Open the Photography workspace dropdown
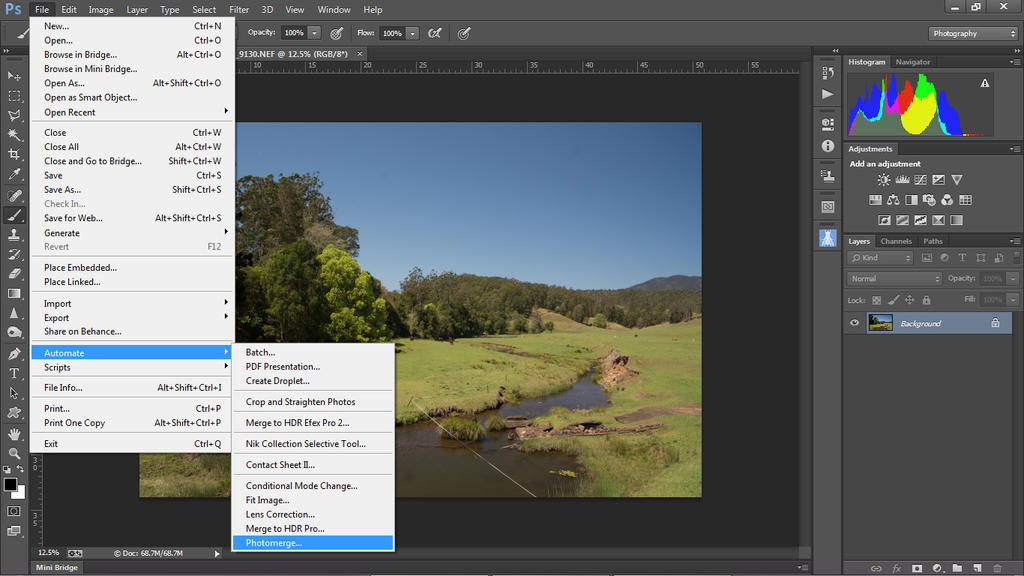 (x=972, y=33)
